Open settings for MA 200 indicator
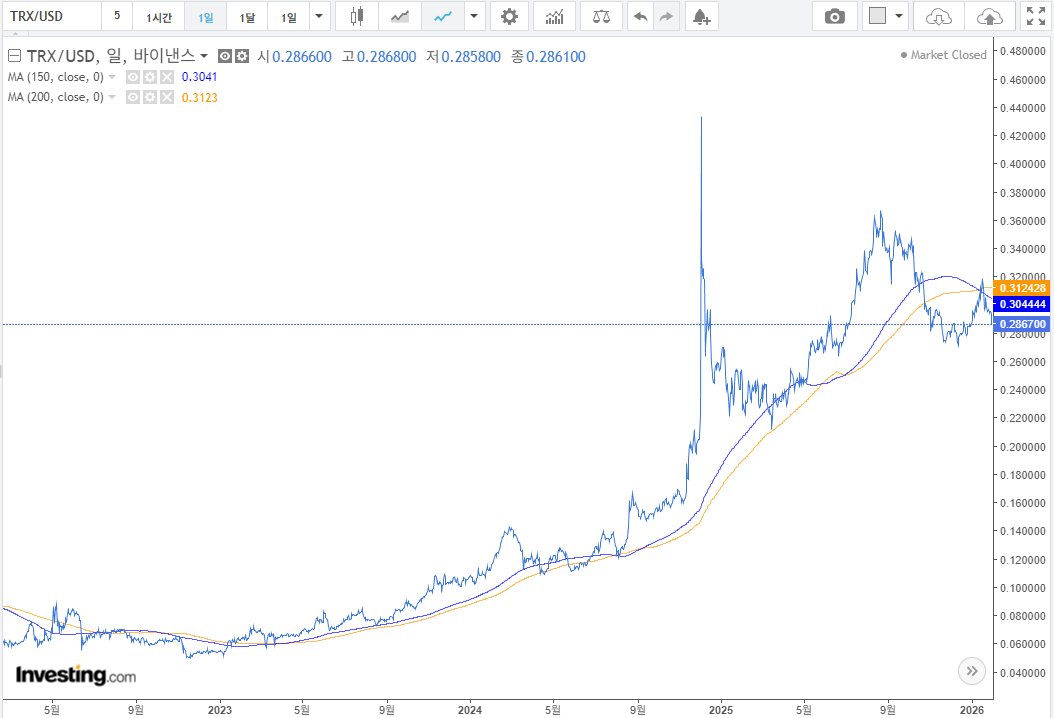Viewport: 1054px width, 718px height. click(150, 97)
